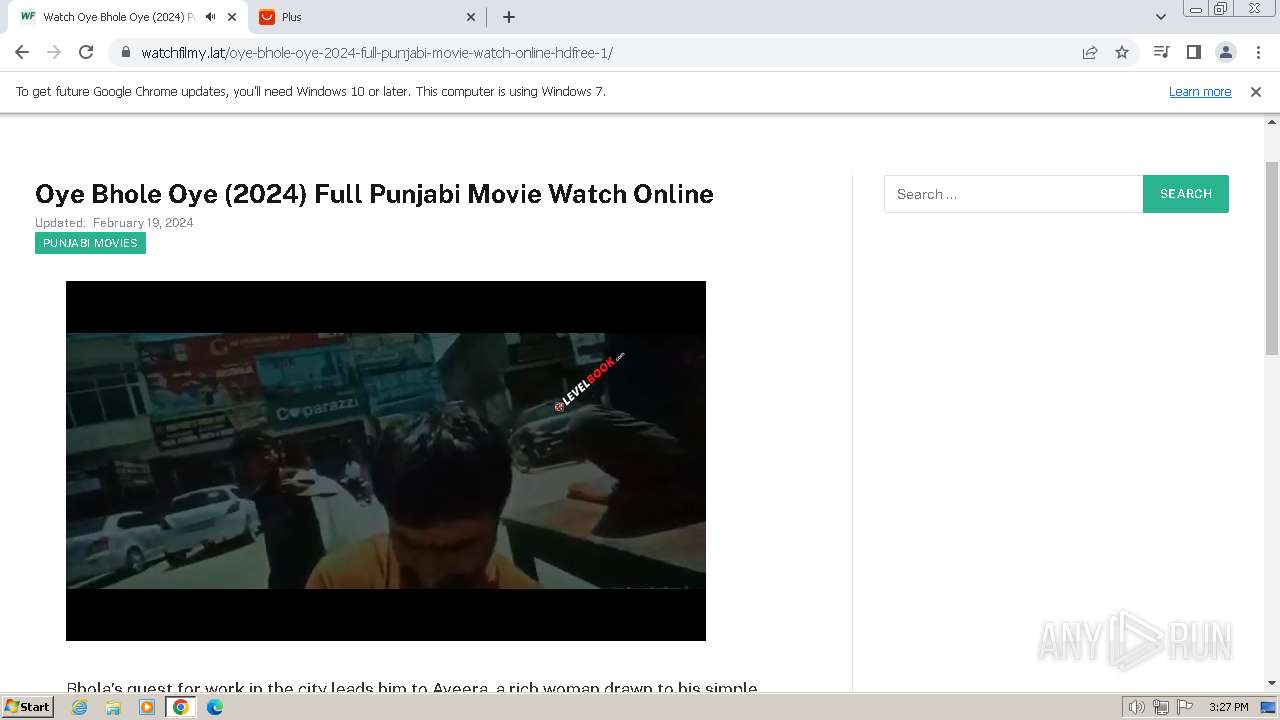Launch Internet Explorer from the taskbar

80,707
